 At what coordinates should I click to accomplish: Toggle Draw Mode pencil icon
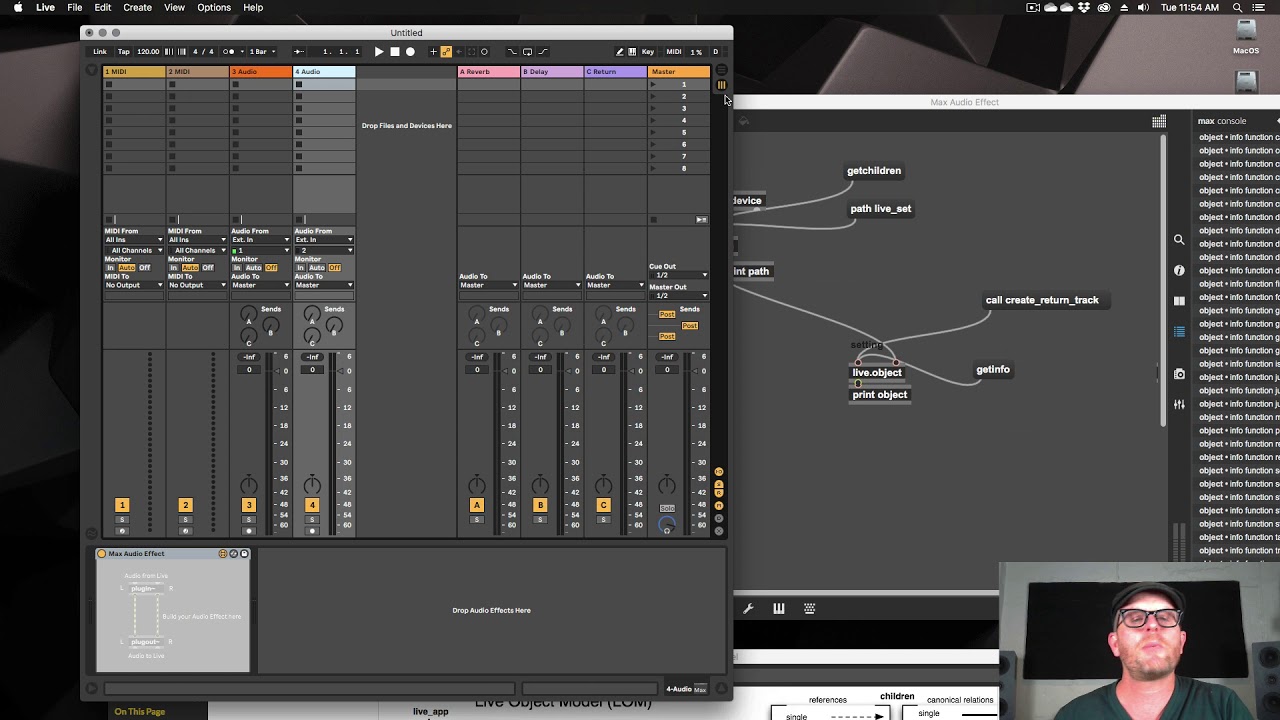(619, 51)
